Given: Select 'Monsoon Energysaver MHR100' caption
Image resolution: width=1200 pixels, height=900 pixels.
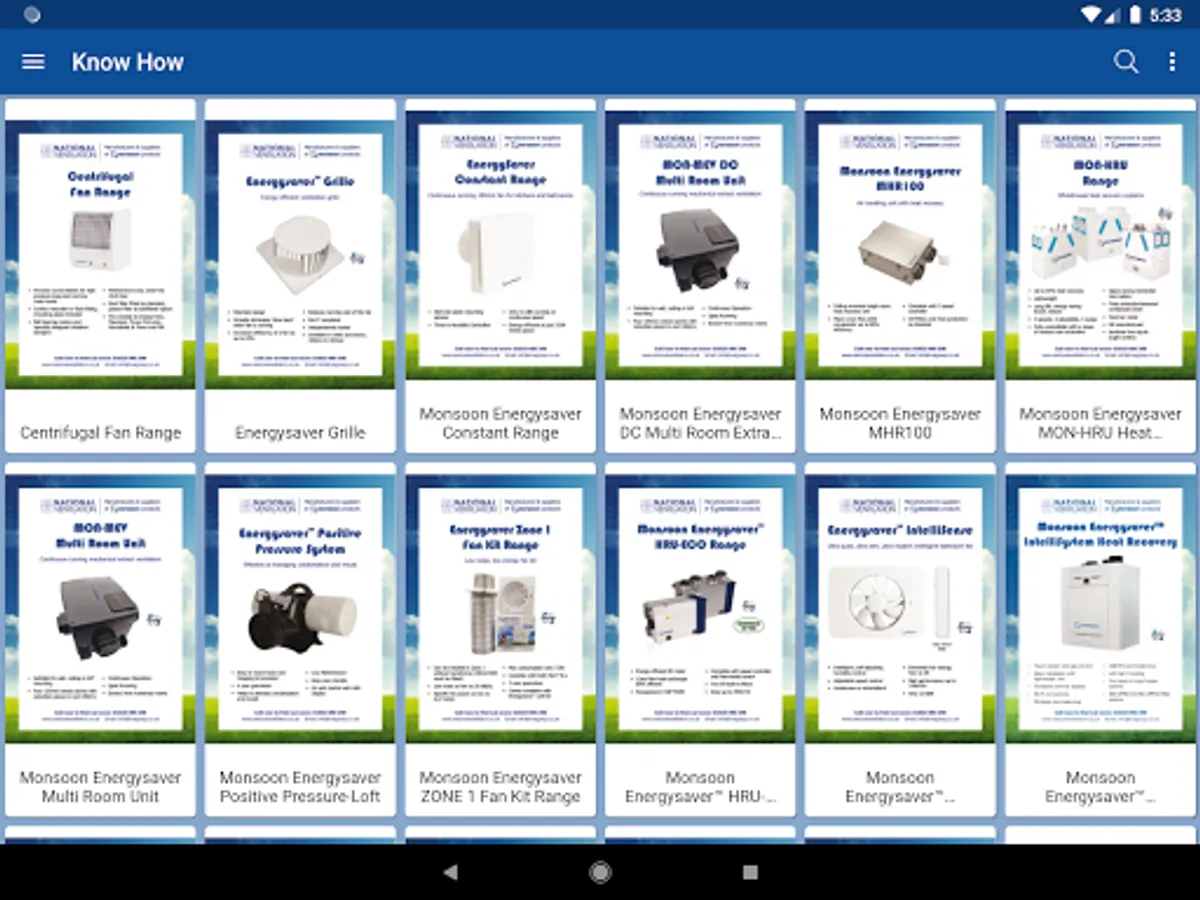Looking at the screenshot, I should coord(900,423).
